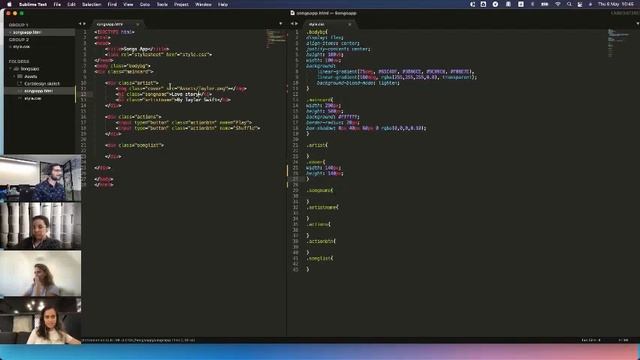640x360 pixels.
Task: Click the Play button line in the HTML code
Action: pyautogui.click(x=184, y=122)
